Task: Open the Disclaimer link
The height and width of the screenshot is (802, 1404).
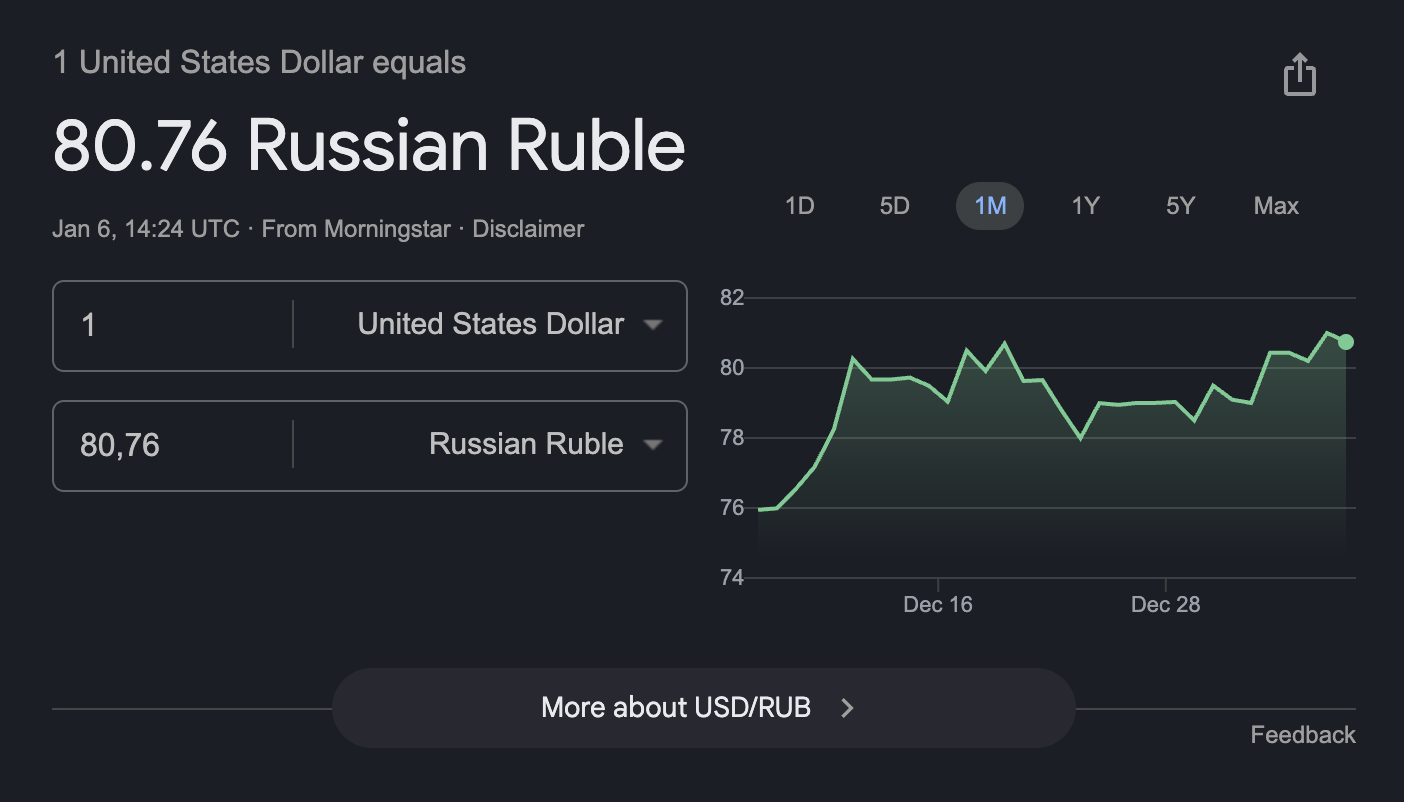Action: pyautogui.click(x=528, y=229)
